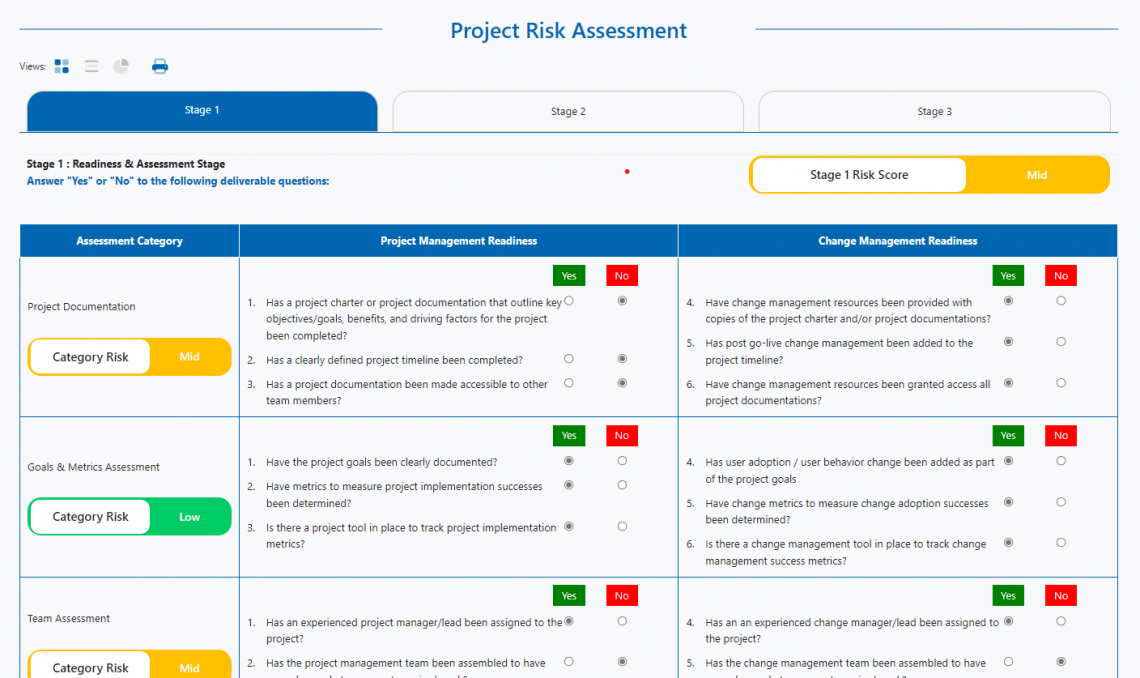Image resolution: width=1140 pixels, height=678 pixels.
Task: Click the Mid risk score indicator
Action: (x=1037, y=174)
